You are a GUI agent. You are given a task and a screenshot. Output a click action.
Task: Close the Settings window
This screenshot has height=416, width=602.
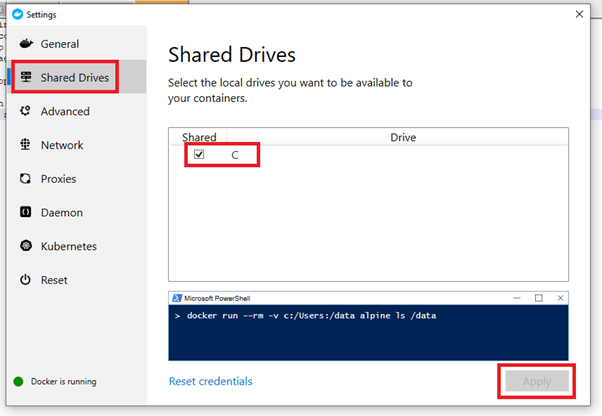[x=579, y=14]
